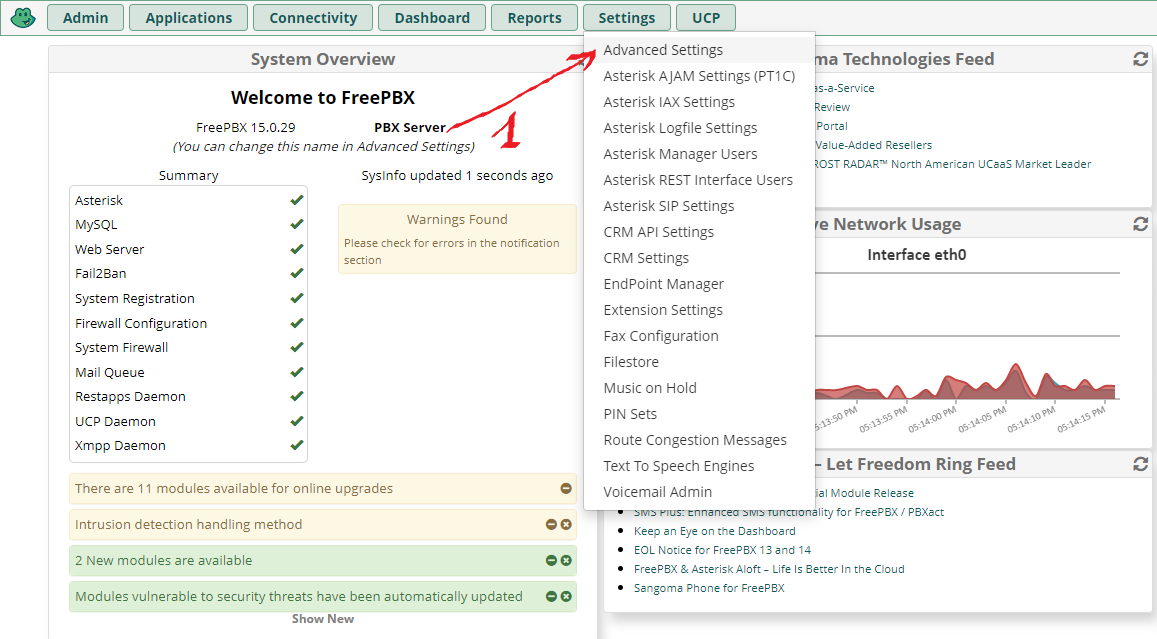Screen dimensions: 1157x639
Task: Click the Warnings Found notice box
Action: click(457, 239)
